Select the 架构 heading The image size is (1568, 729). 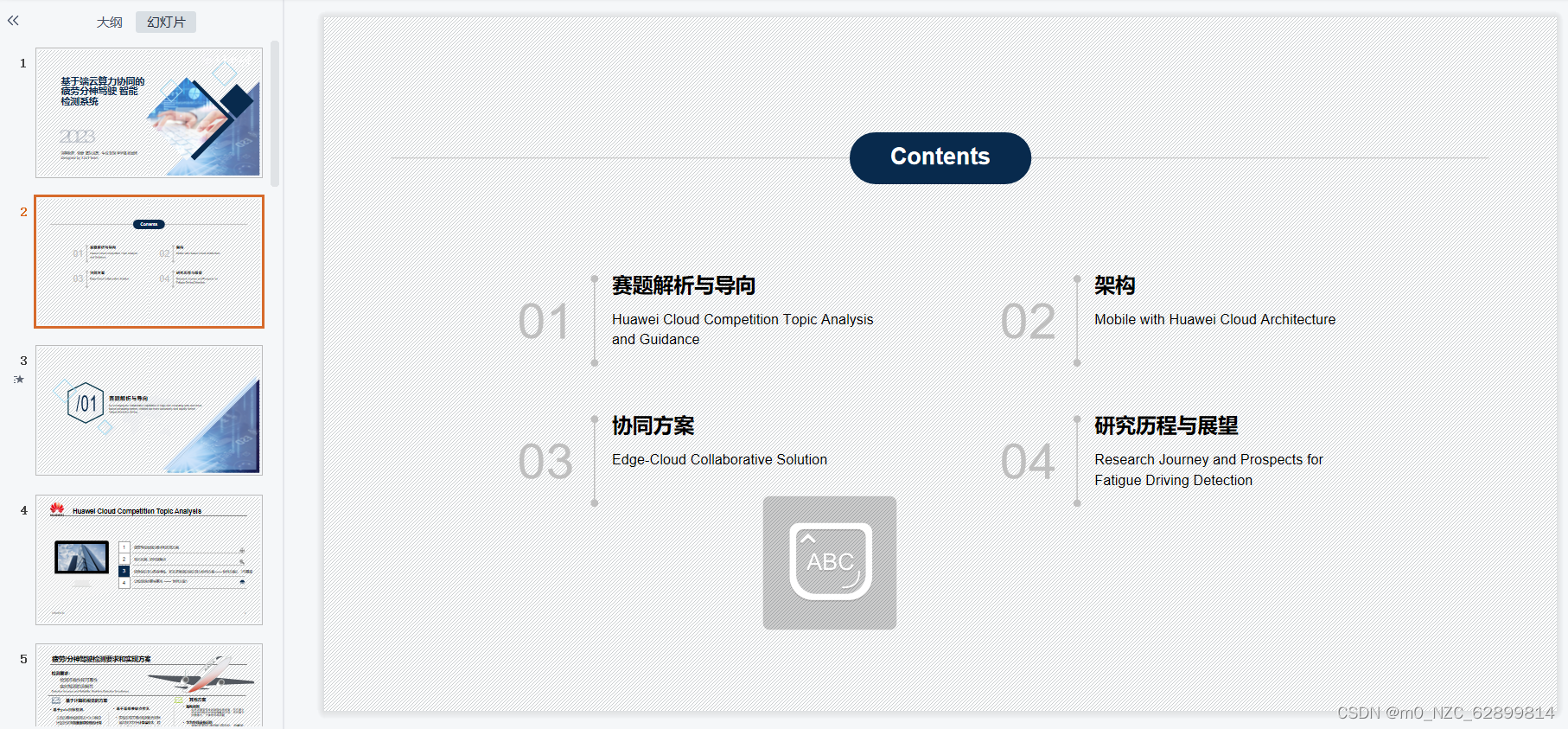click(1114, 285)
